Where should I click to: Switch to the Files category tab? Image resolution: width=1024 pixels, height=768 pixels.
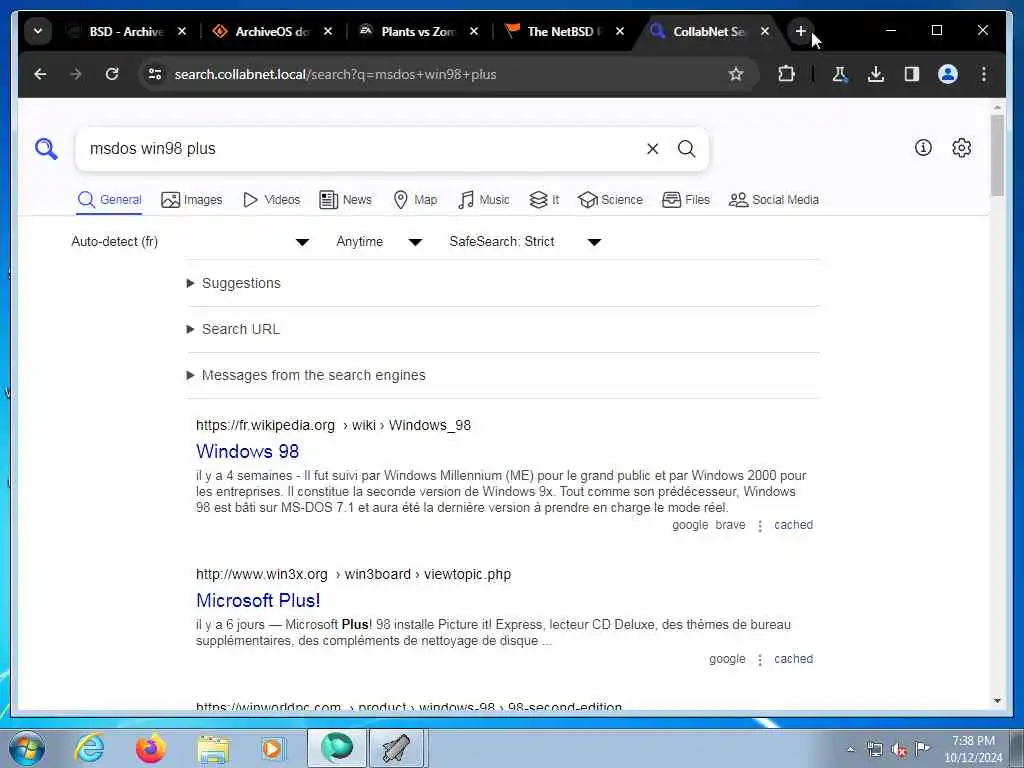click(x=686, y=200)
